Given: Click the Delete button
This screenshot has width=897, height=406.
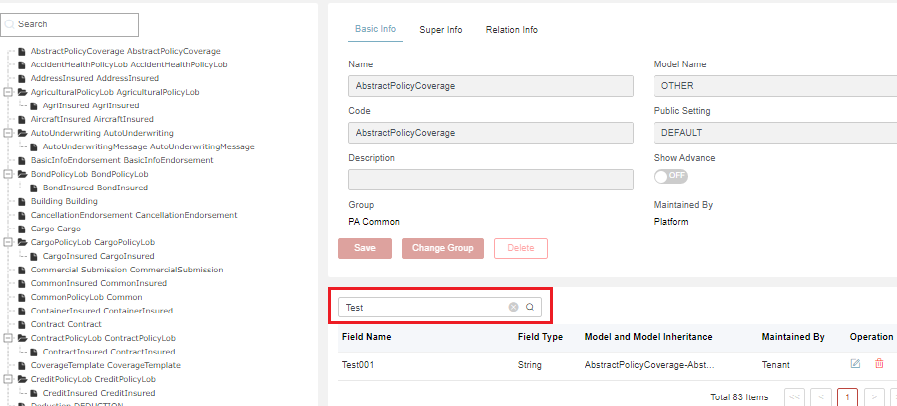Looking at the screenshot, I should (x=521, y=248).
